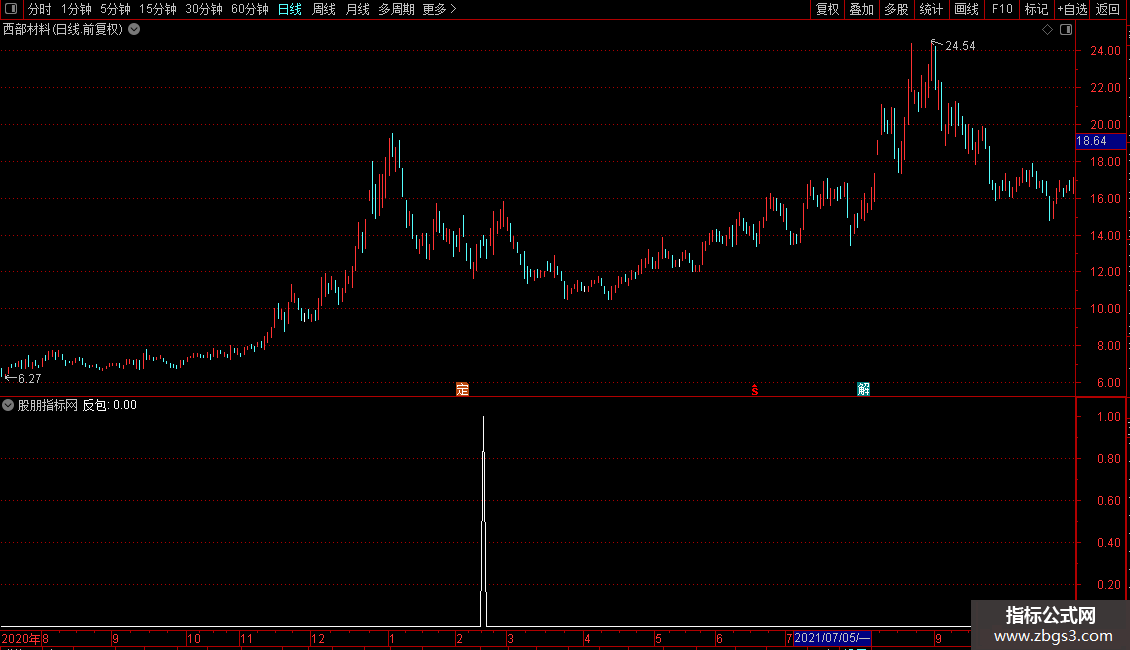Click the panel layout icon at top-left
This screenshot has width=1130, height=650.
click(x=11, y=9)
